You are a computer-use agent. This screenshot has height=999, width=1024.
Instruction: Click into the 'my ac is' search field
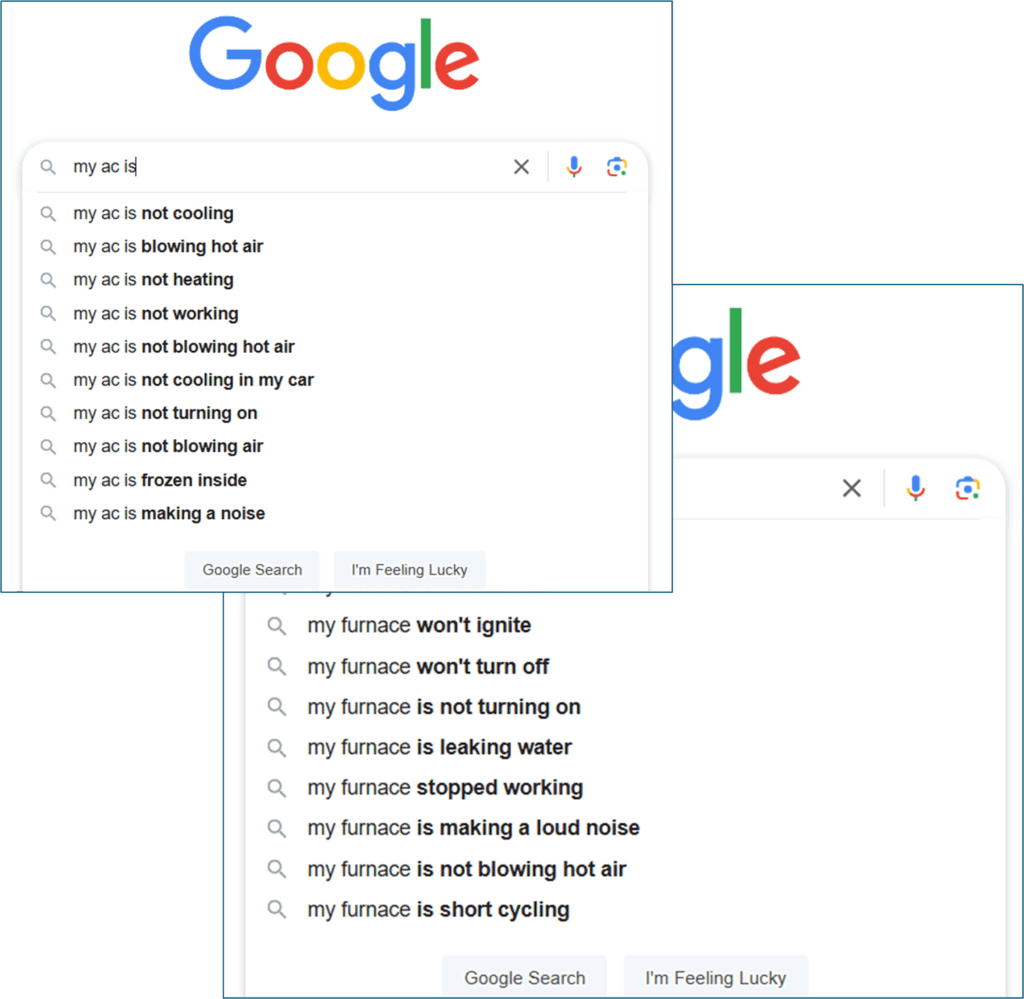[x=287, y=167]
